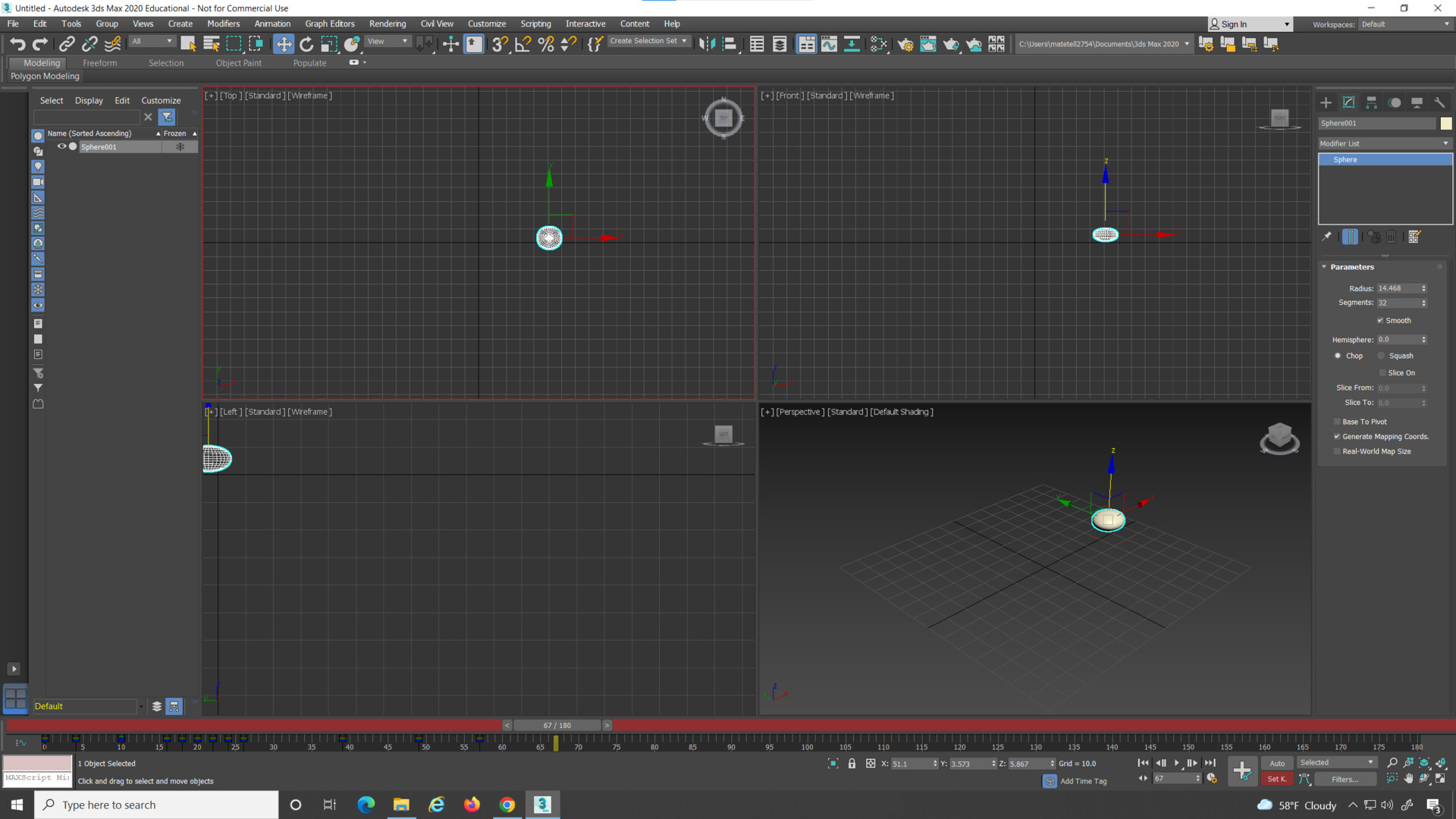Uncheck the Smooth checkbox
The height and width of the screenshot is (819, 1456).
coord(1381,320)
